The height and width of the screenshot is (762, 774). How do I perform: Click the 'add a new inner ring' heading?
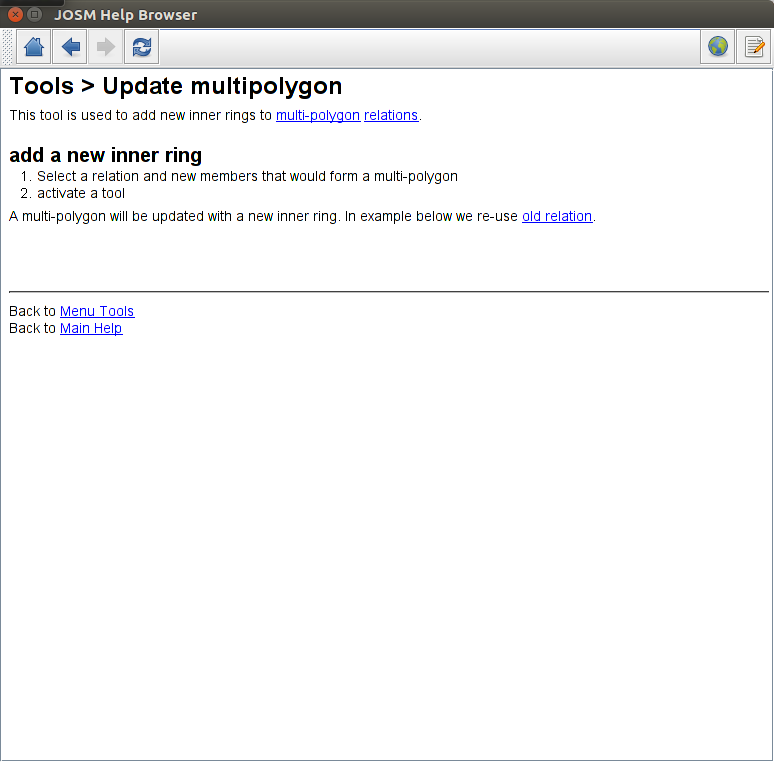point(106,155)
